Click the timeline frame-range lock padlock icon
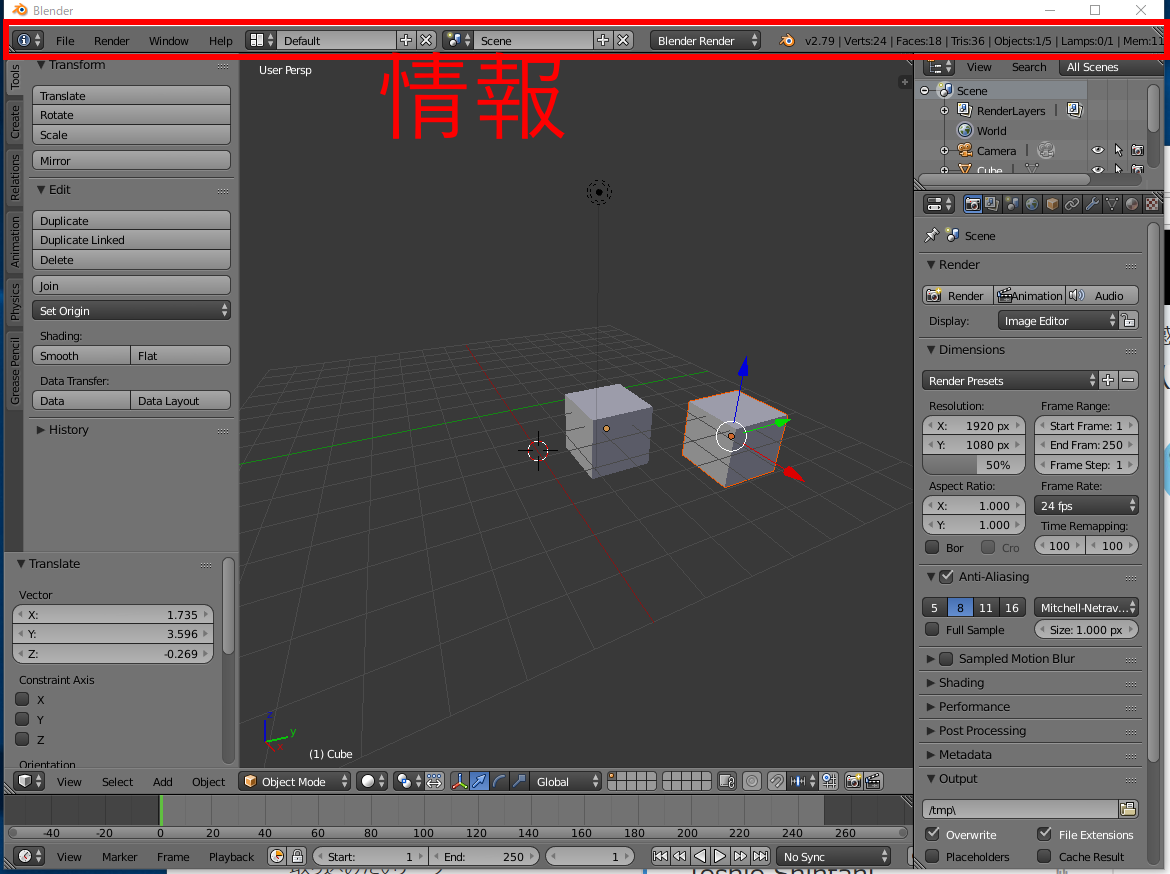Image resolution: width=1170 pixels, height=874 pixels. 297,856
